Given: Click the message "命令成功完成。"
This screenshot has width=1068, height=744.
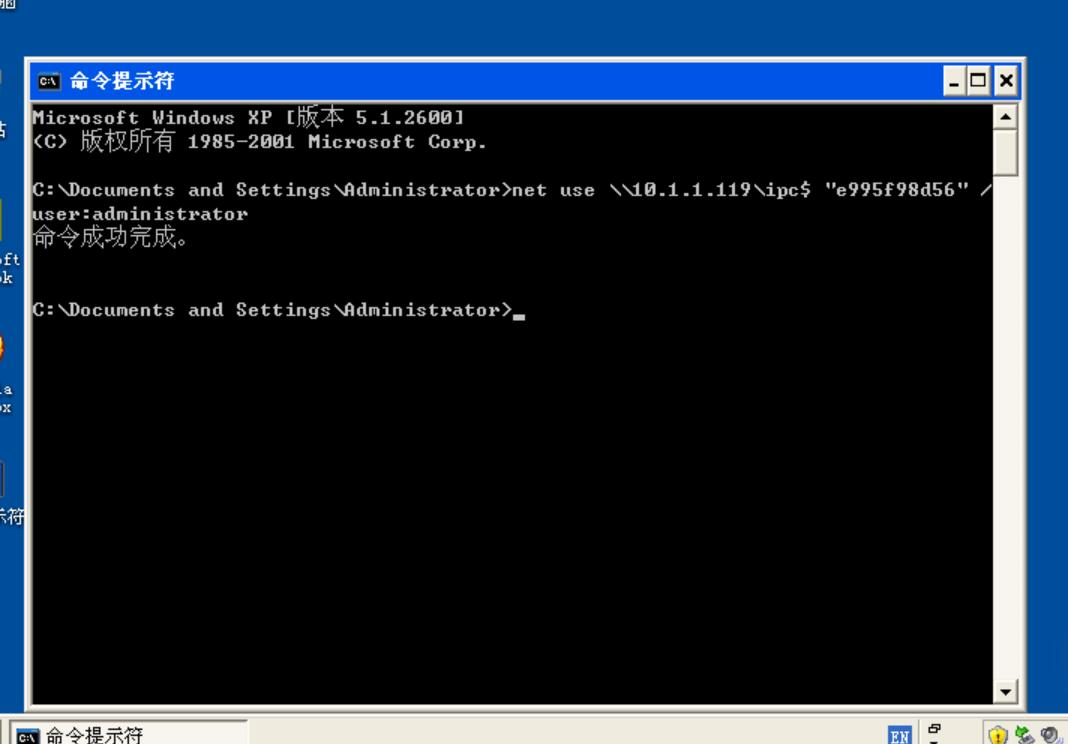Looking at the screenshot, I should pyautogui.click(x=110, y=237).
